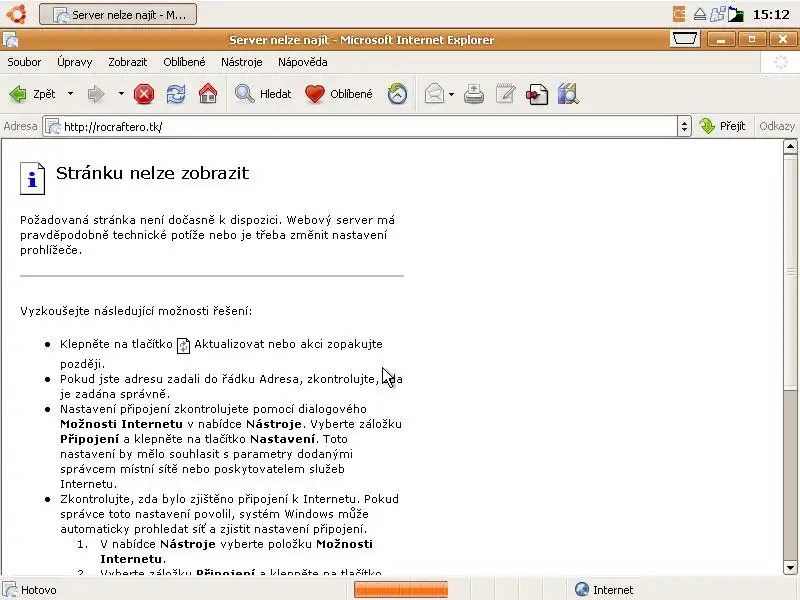Click the toolbar icon with red document
Image resolution: width=800 pixels, height=600 pixels.
[x=537, y=94]
